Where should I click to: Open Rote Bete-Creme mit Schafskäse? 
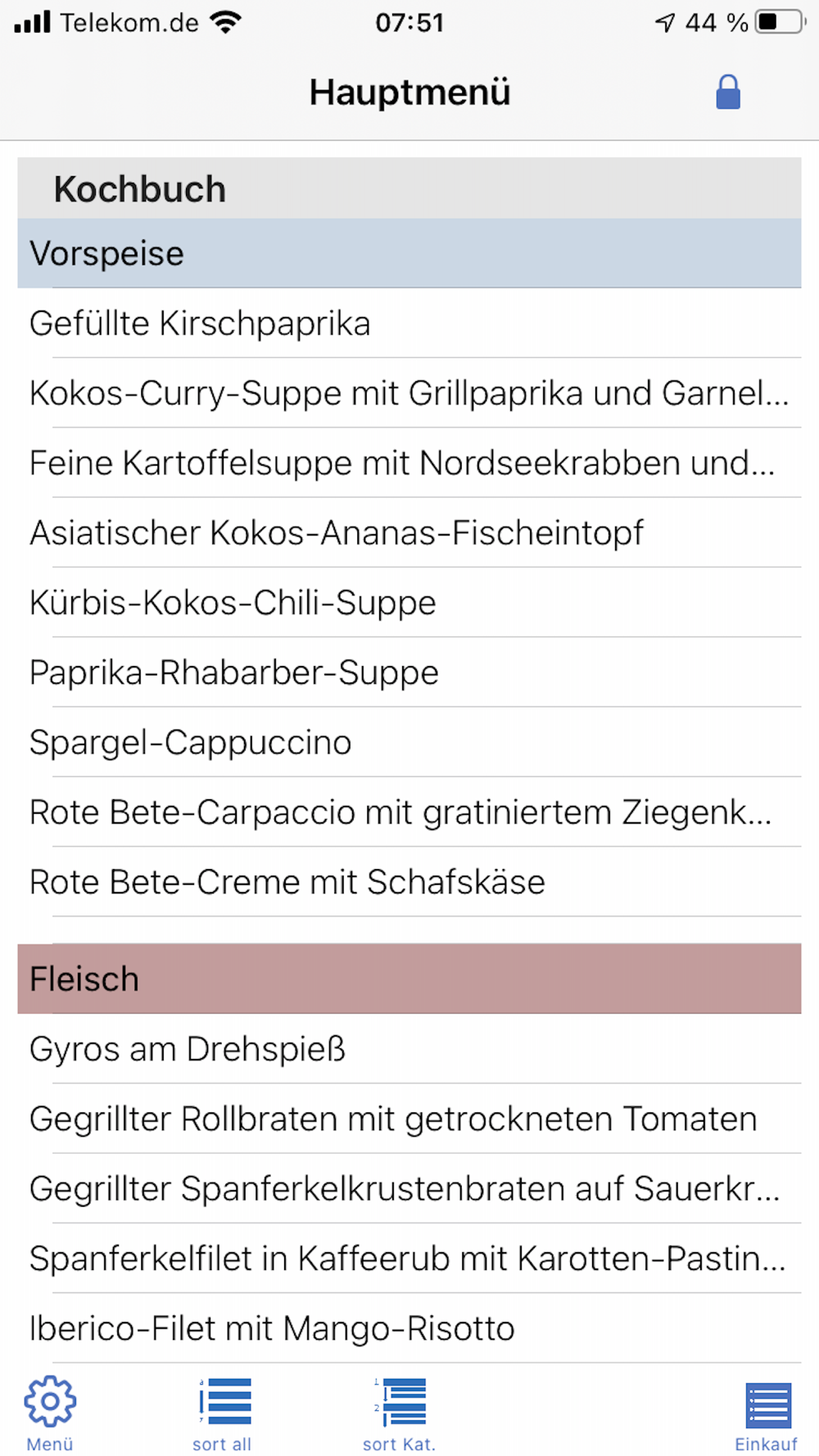(x=409, y=881)
